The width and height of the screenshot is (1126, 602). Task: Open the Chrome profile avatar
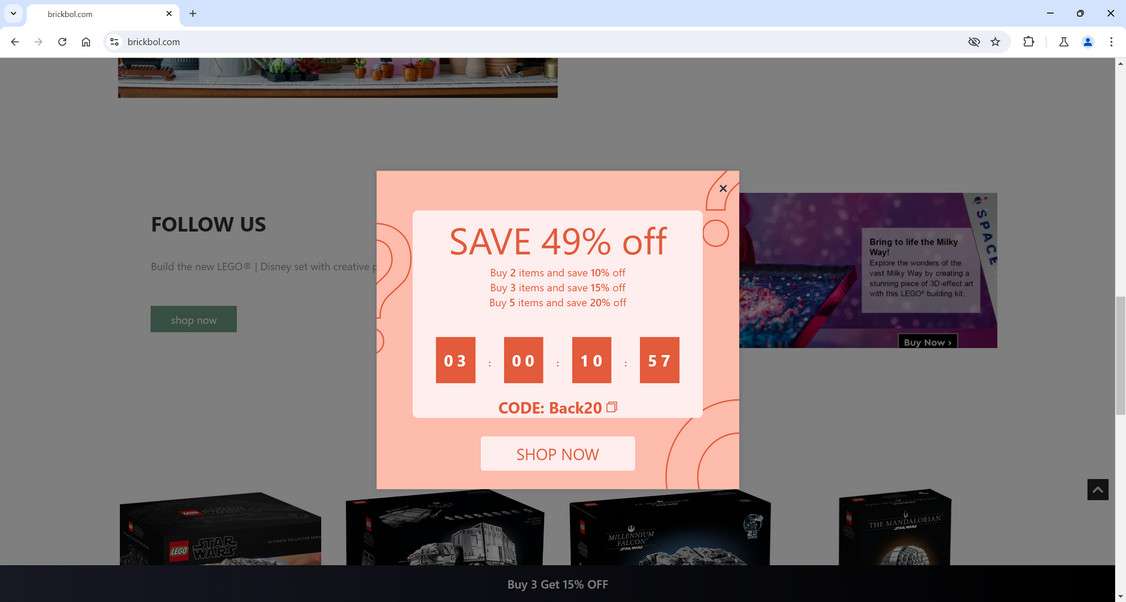click(x=1087, y=42)
